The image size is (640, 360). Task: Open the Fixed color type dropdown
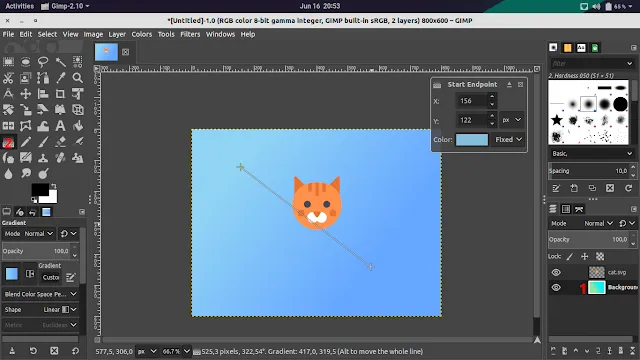tap(508, 140)
